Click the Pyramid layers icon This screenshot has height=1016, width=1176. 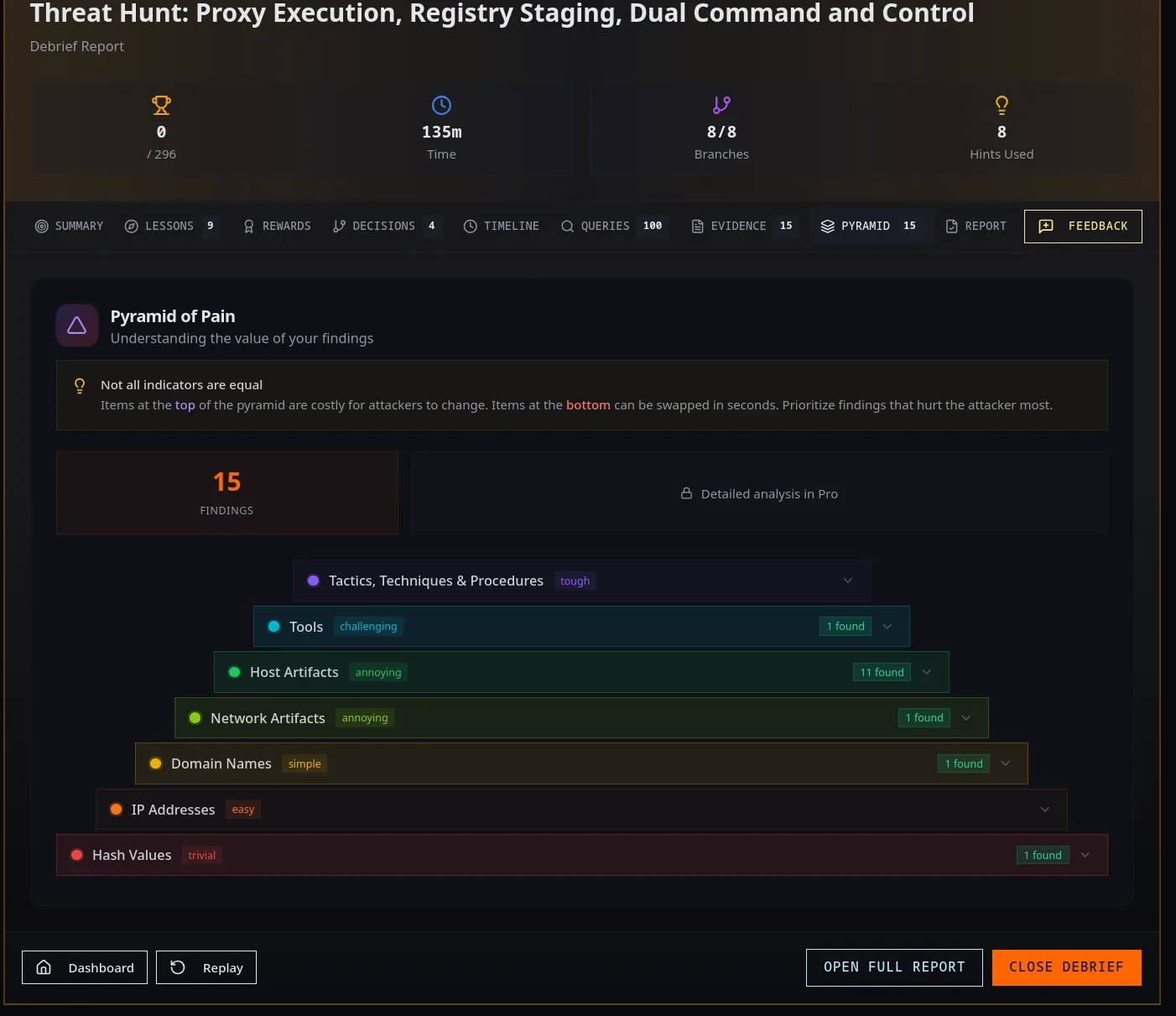click(x=828, y=227)
